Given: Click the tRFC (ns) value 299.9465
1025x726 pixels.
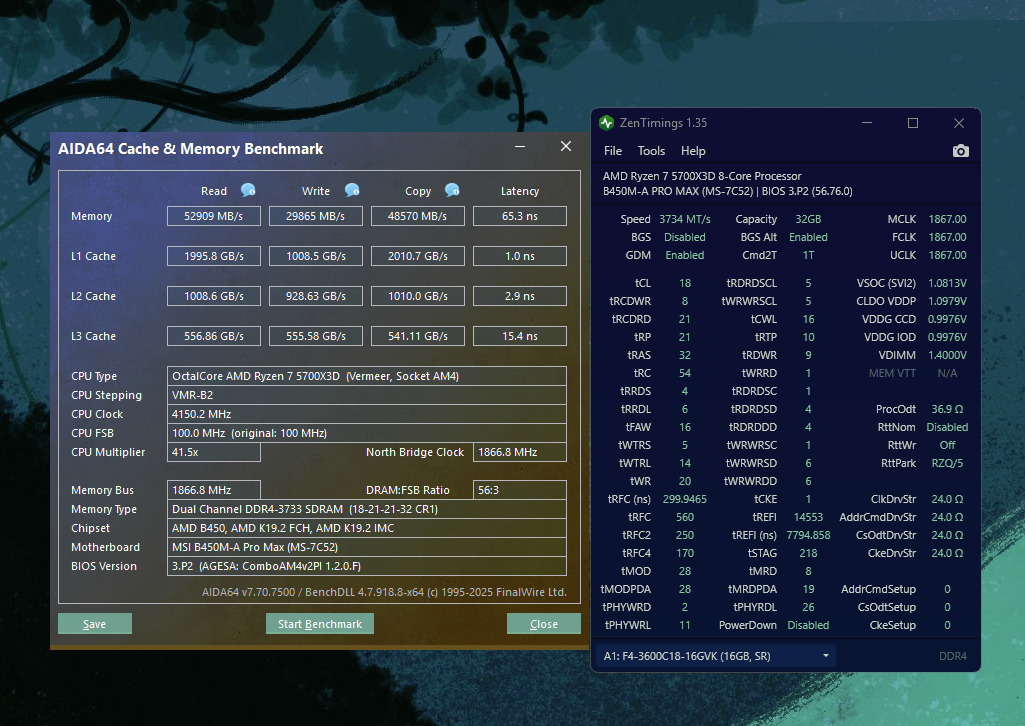Looking at the screenshot, I should (684, 499).
